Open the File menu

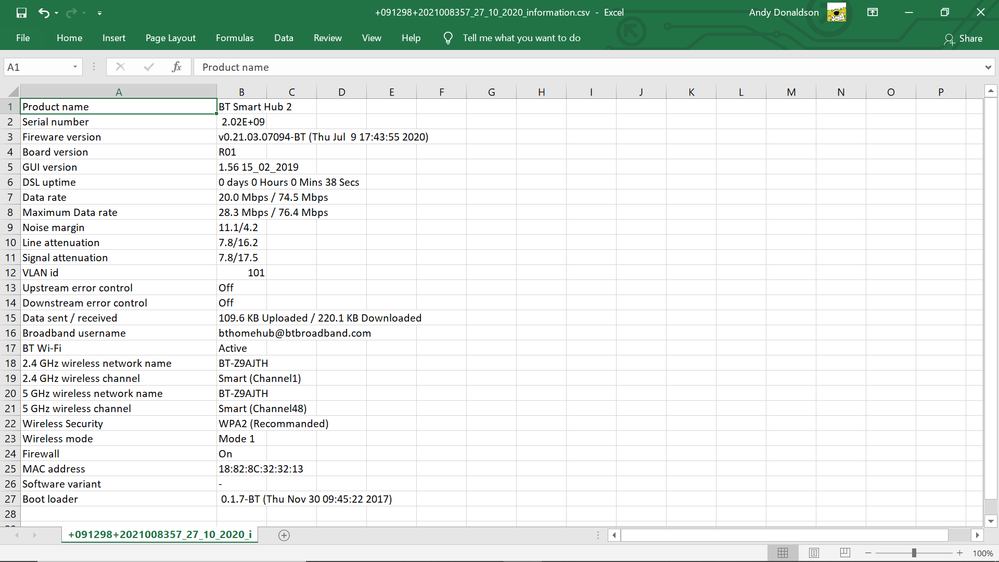[23, 38]
